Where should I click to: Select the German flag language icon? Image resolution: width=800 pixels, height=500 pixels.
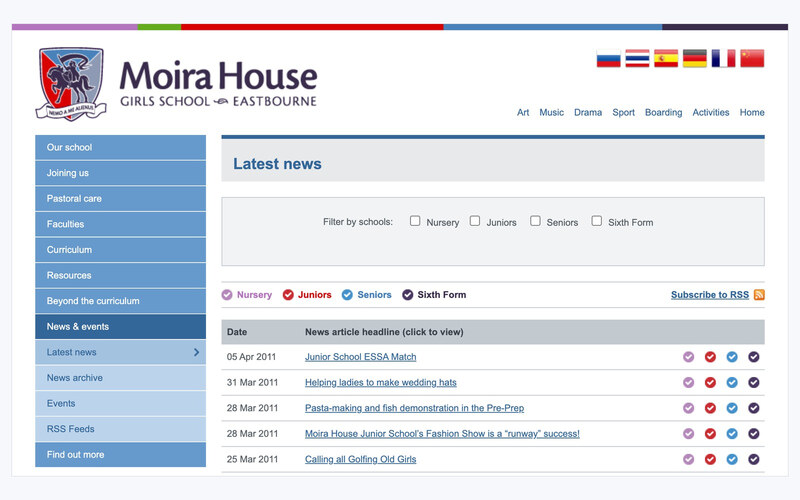click(x=695, y=59)
